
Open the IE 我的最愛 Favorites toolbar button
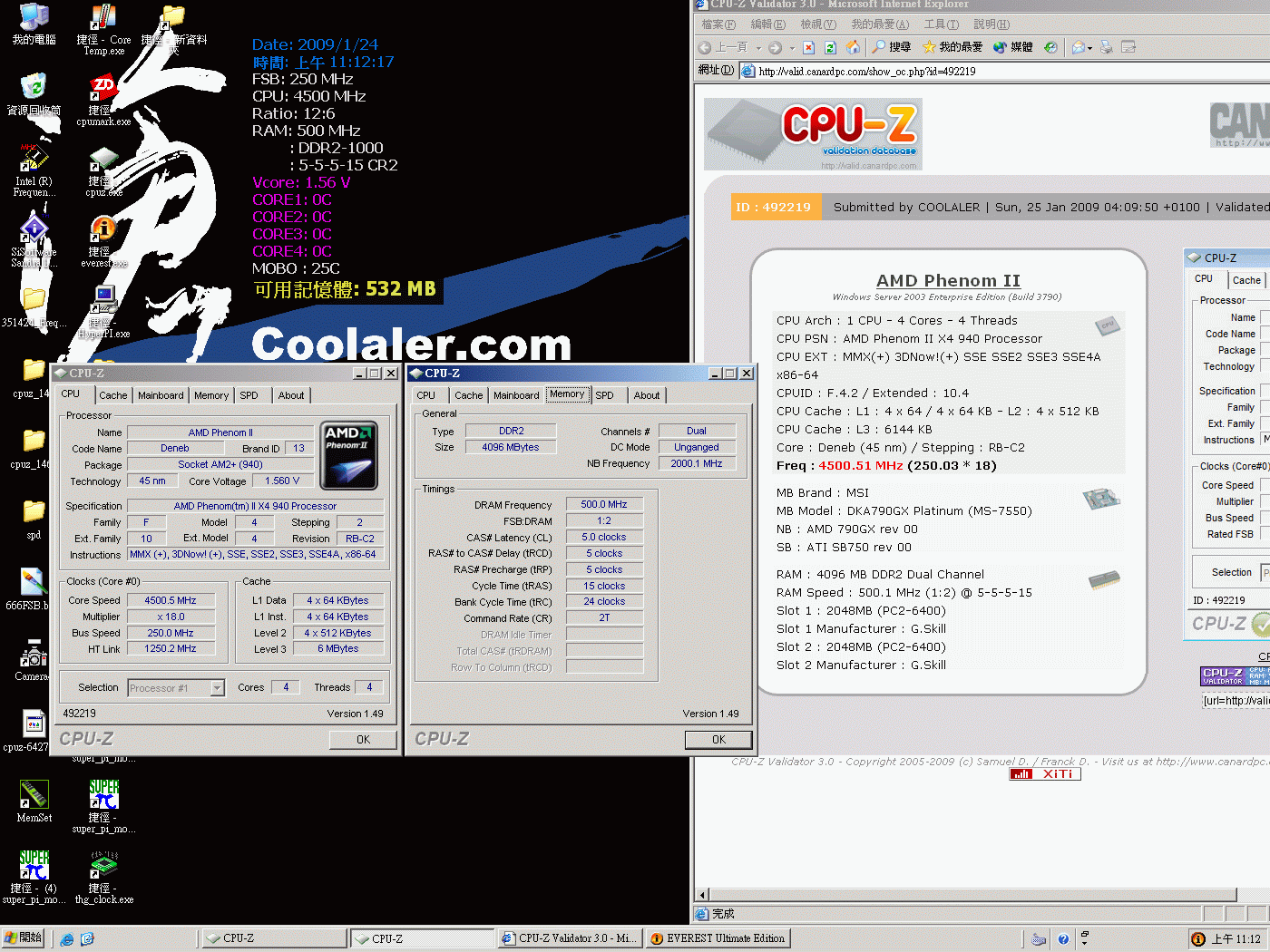click(x=952, y=47)
